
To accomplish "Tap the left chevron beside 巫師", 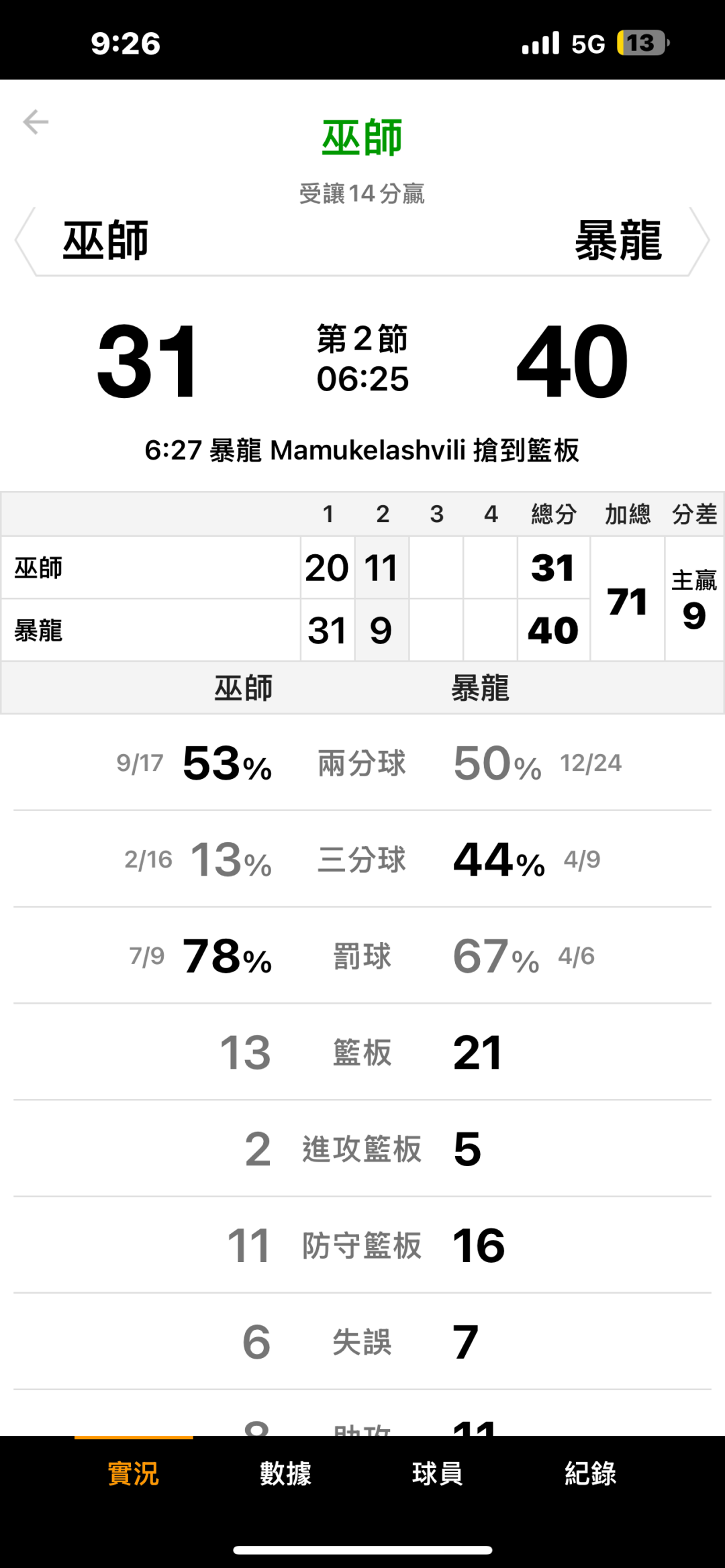I will pyautogui.click(x=25, y=241).
